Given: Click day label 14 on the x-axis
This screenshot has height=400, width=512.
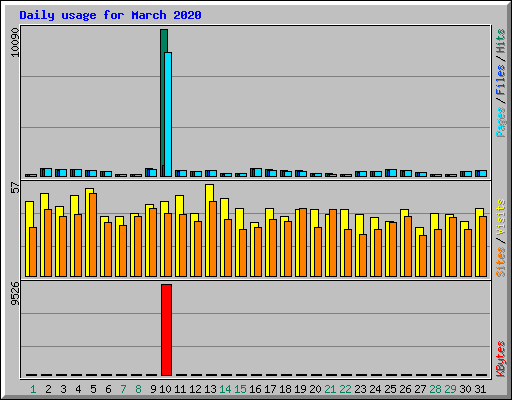Looking at the screenshot, I should click(225, 389).
